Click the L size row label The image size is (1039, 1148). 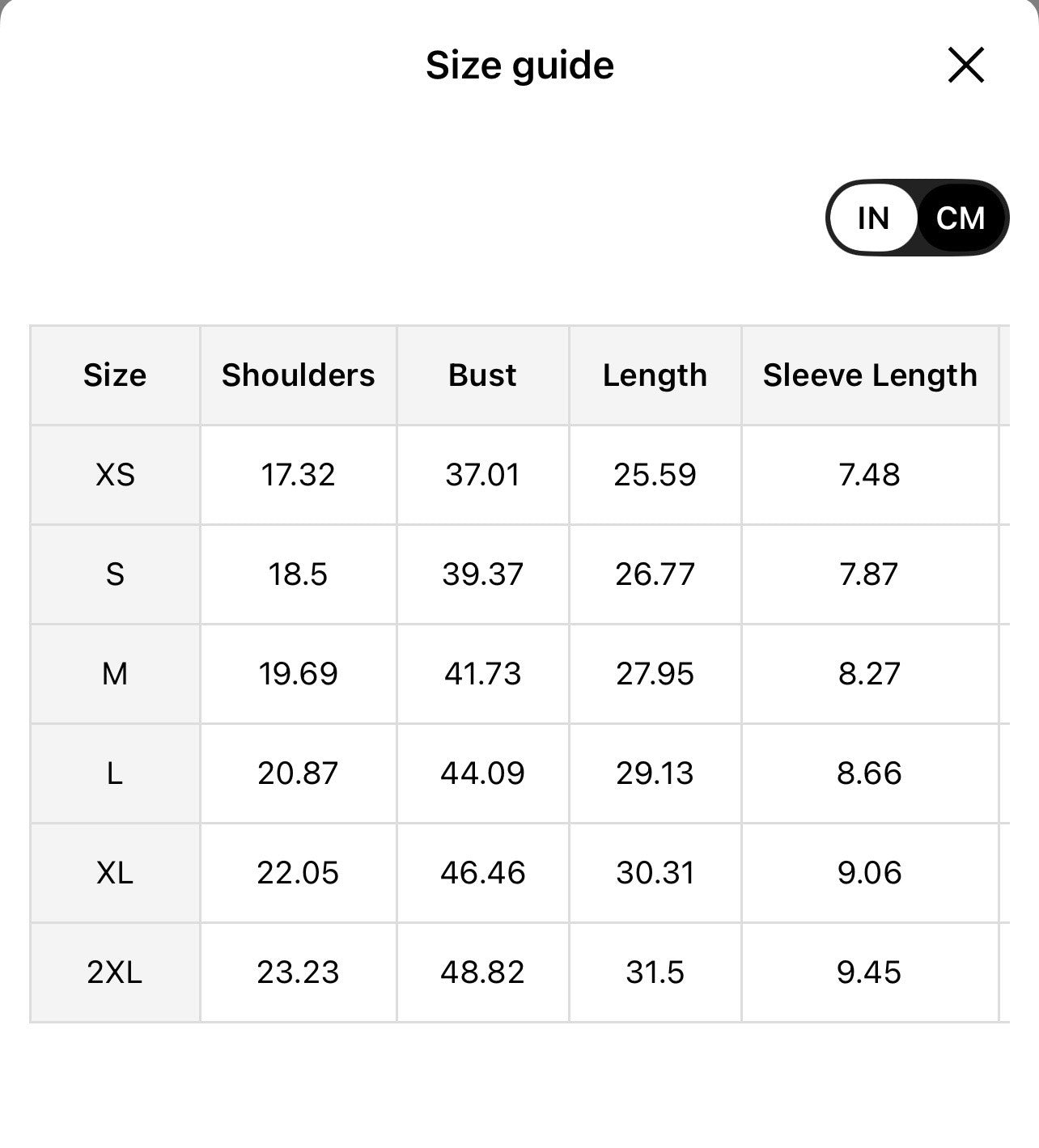tap(115, 773)
